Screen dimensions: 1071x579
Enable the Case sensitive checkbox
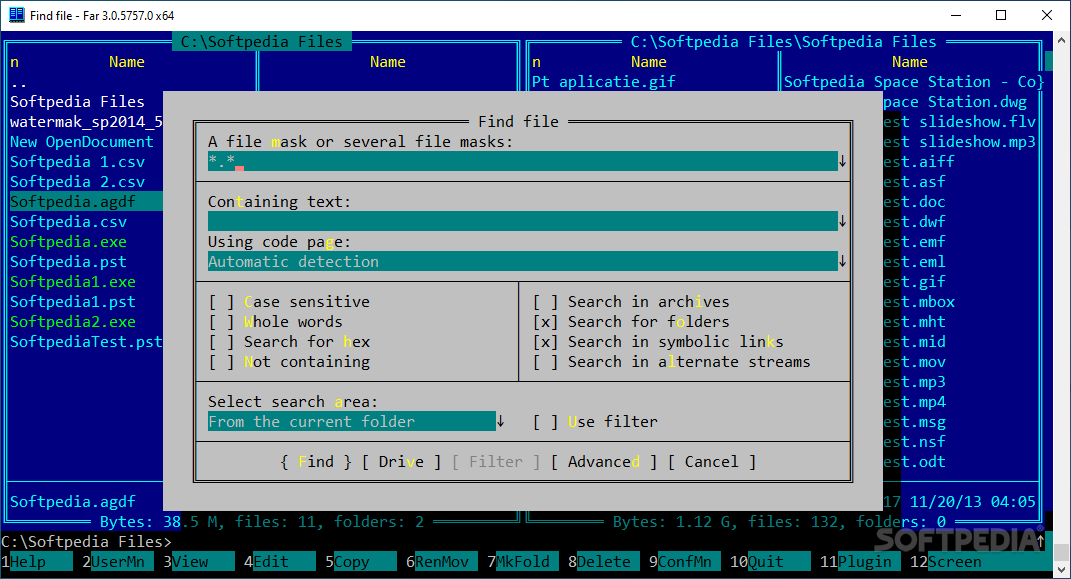coord(289,302)
